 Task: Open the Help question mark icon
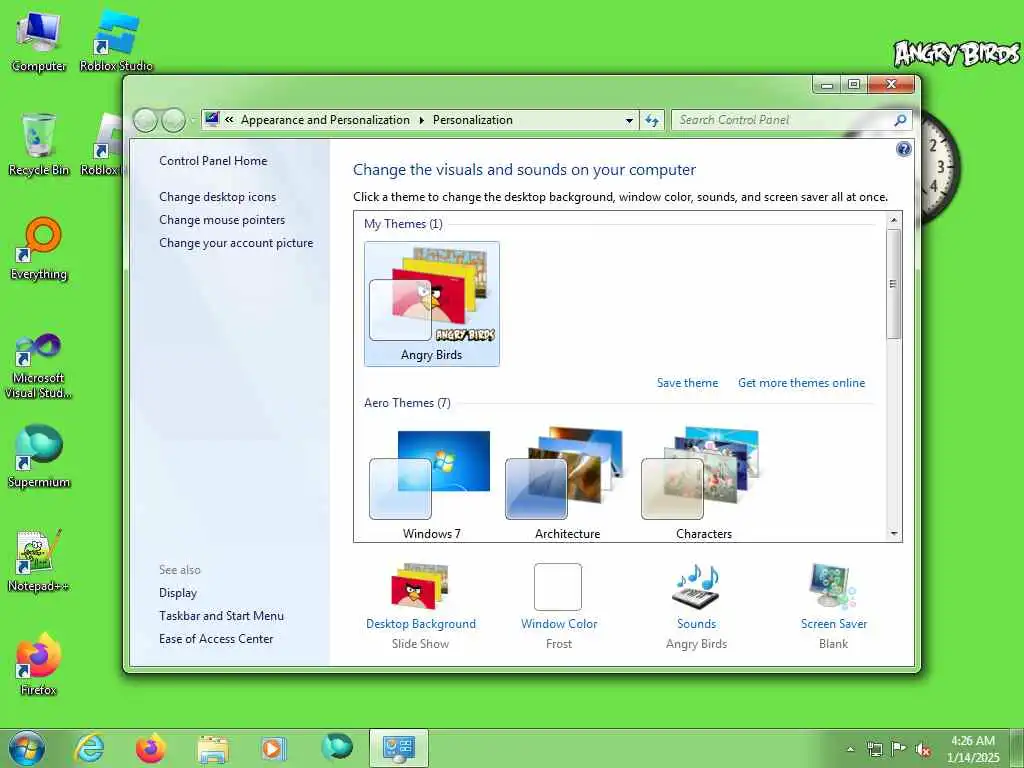point(903,150)
